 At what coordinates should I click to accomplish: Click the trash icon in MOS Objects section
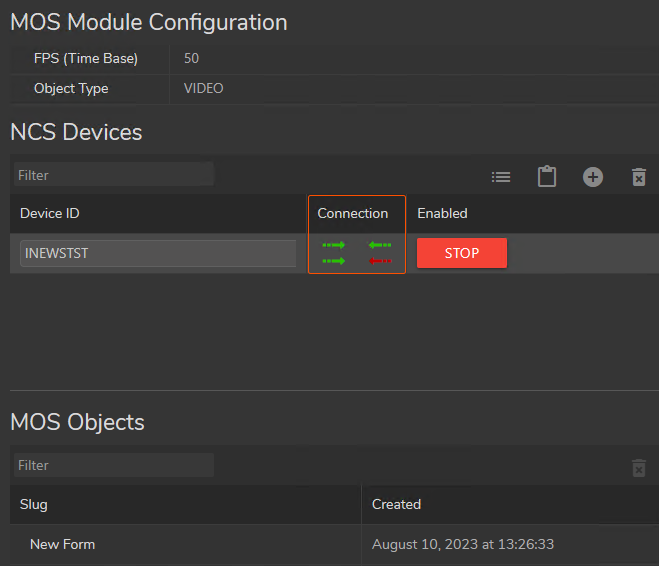click(639, 467)
